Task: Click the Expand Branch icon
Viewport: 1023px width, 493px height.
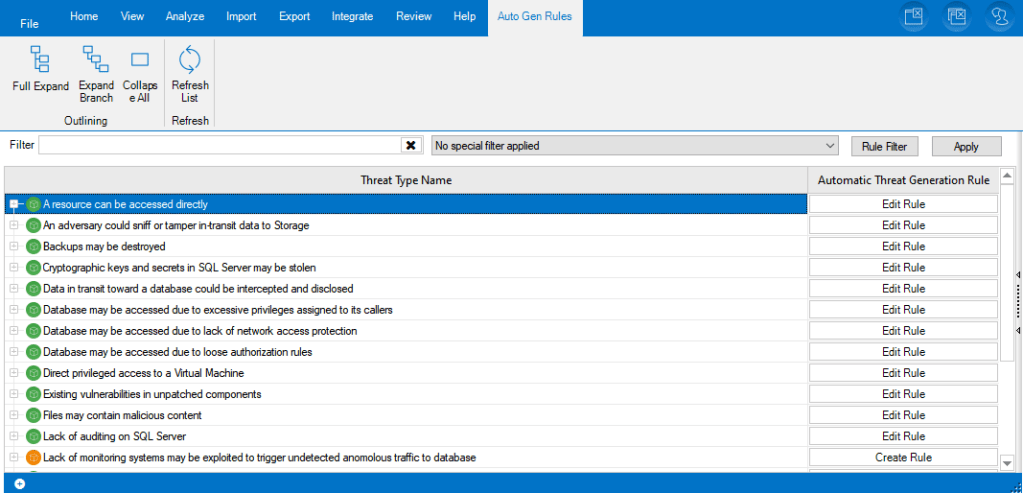Action: tap(96, 60)
